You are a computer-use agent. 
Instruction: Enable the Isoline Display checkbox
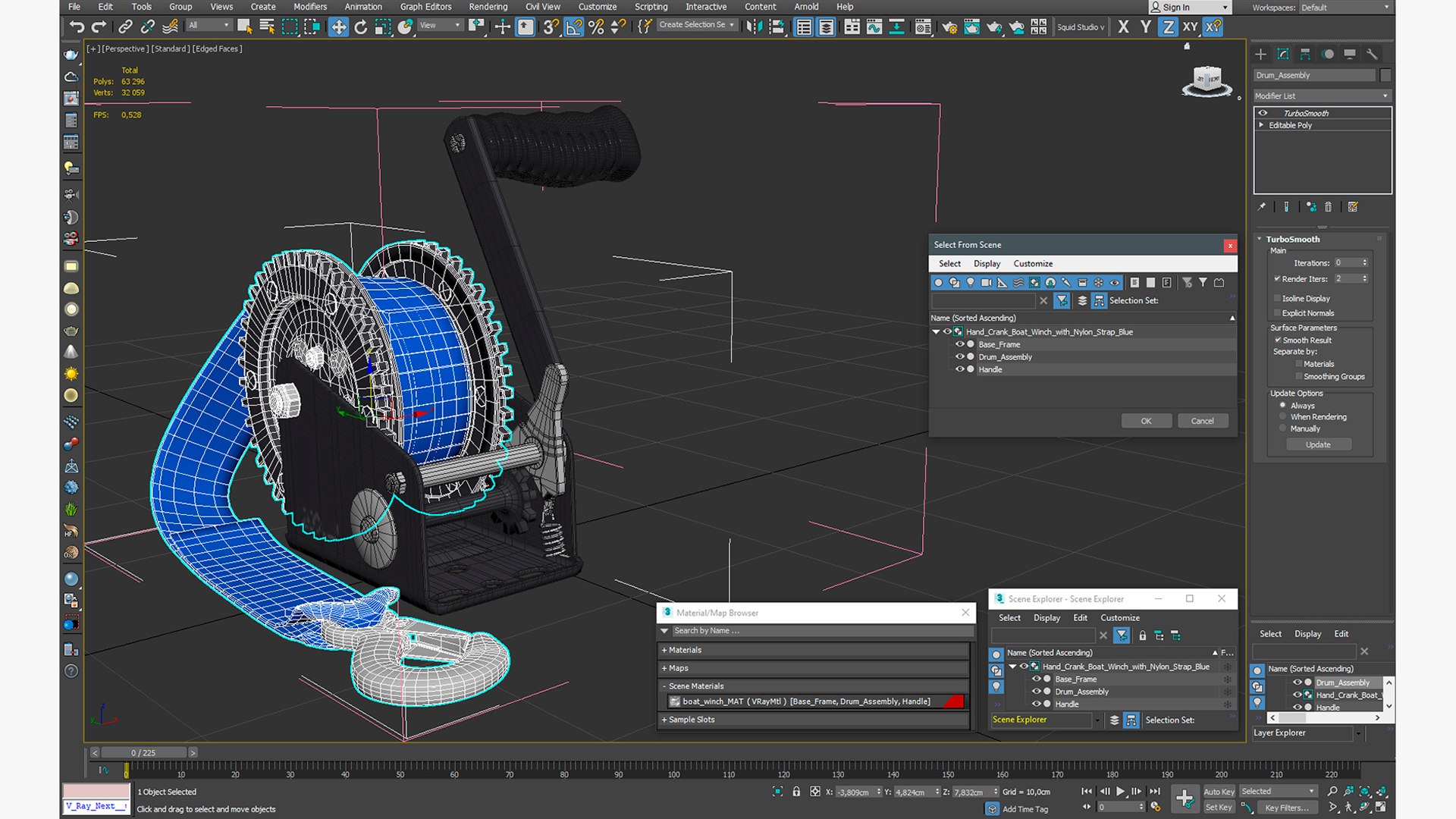tap(1278, 298)
